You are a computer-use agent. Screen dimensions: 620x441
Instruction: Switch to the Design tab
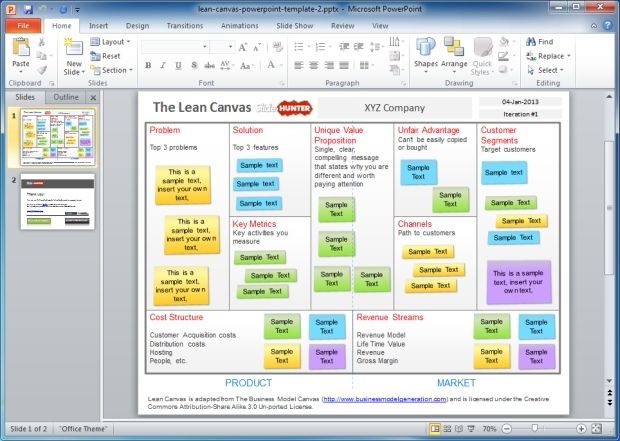tap(137, 26)
